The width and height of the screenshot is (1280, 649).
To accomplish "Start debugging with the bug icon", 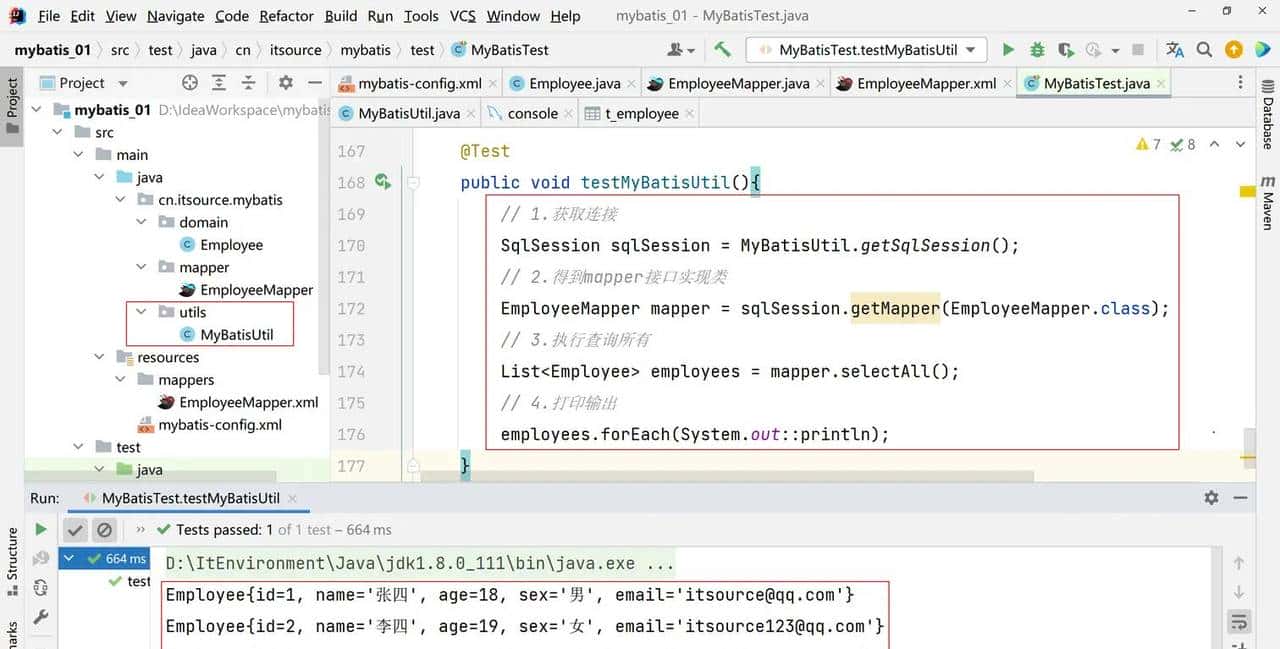I will (x=1037, y=50).
